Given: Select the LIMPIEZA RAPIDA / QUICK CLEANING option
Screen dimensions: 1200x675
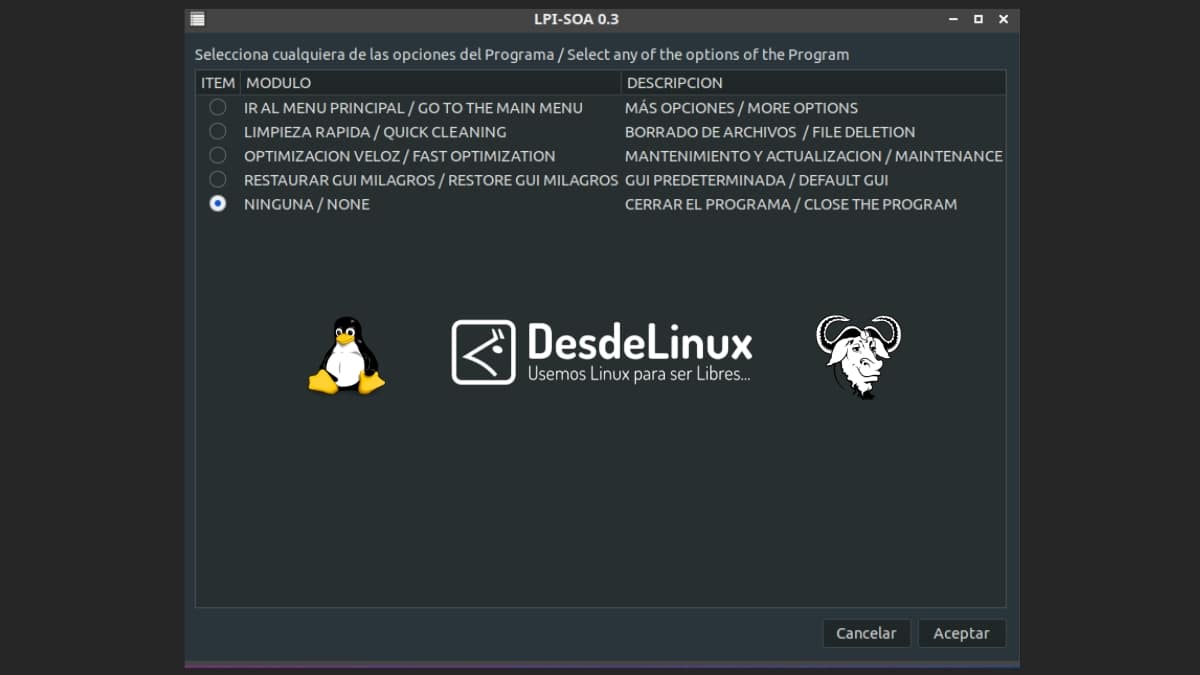Looking at the screenshot, I should (218, 131).
